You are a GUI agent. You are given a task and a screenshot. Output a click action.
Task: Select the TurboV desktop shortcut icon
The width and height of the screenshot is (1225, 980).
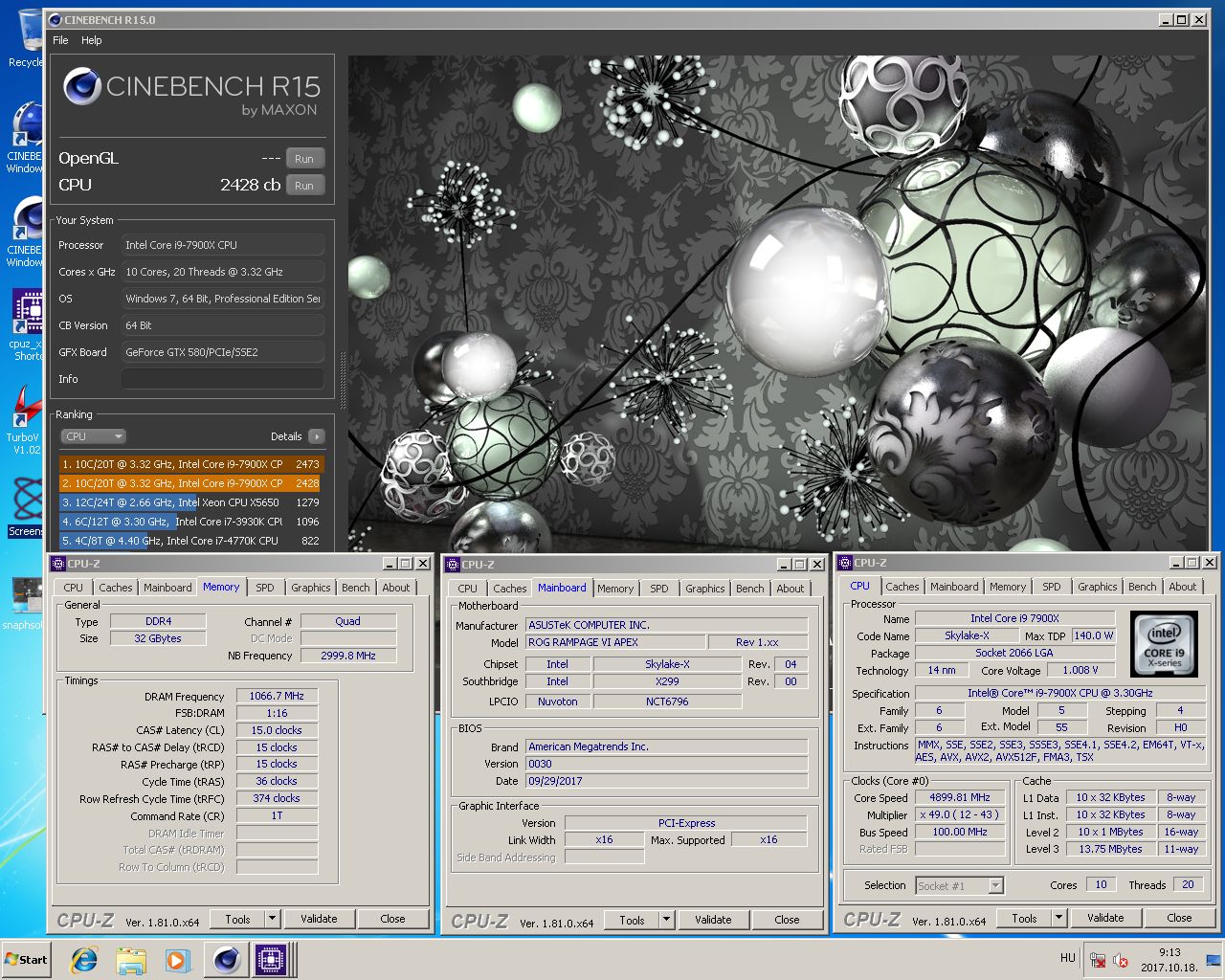(x=26, y=421)
